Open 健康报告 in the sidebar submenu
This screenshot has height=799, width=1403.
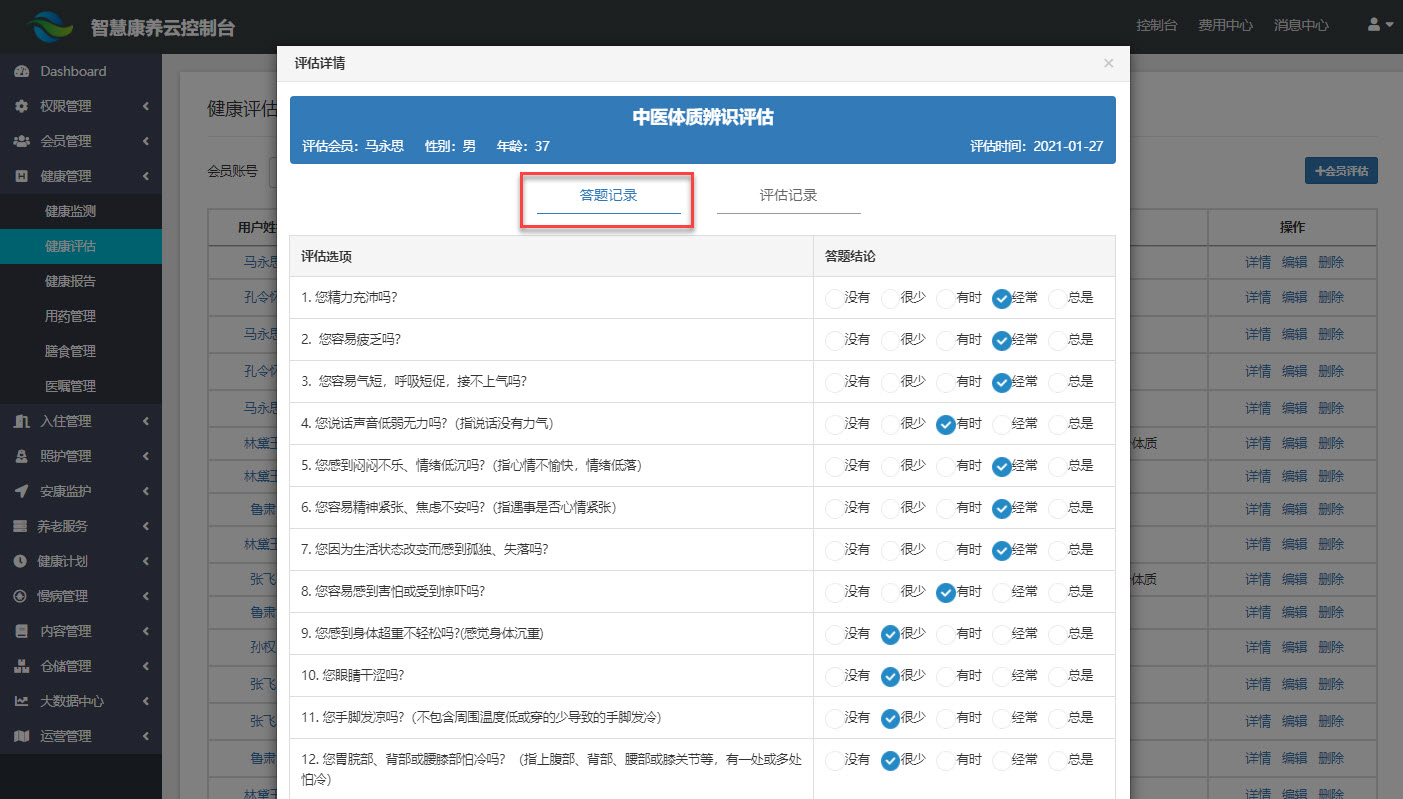[x=70, y=281]
